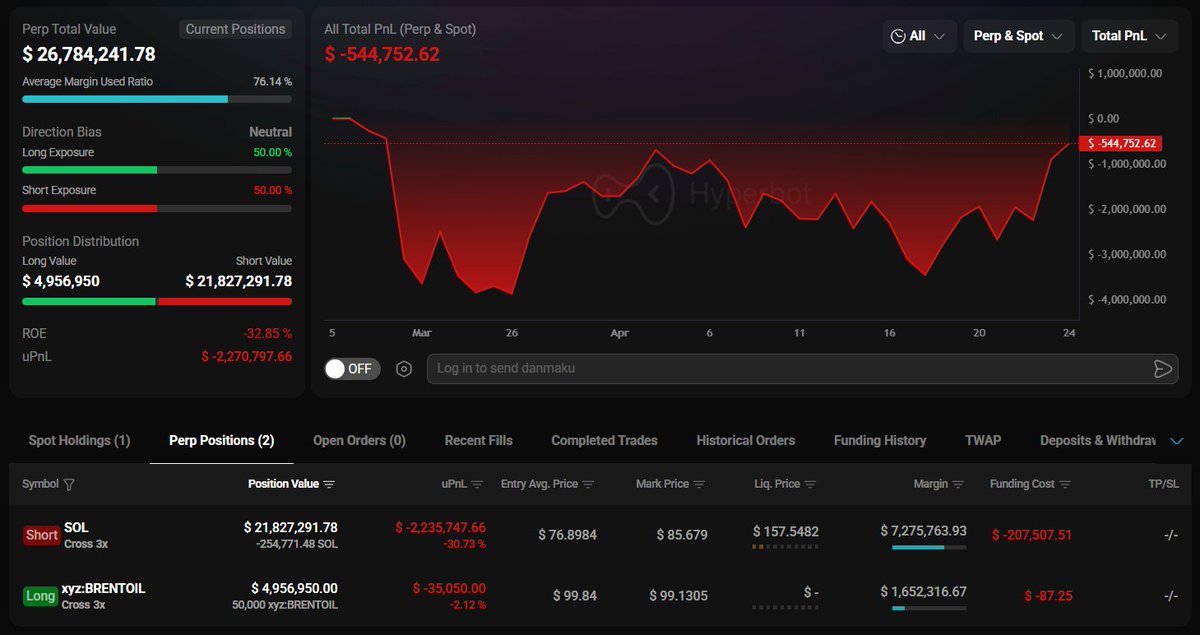Screen dimensions: 1200x635
Task: Open the Perp & Spot dropdown
Action: (1018, 36)
